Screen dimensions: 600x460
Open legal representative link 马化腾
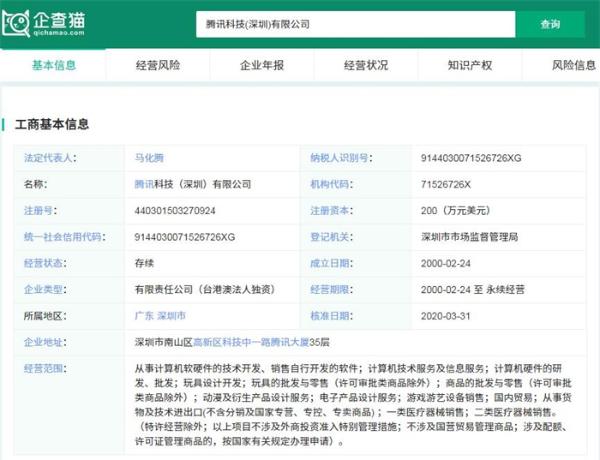point(149,158)
